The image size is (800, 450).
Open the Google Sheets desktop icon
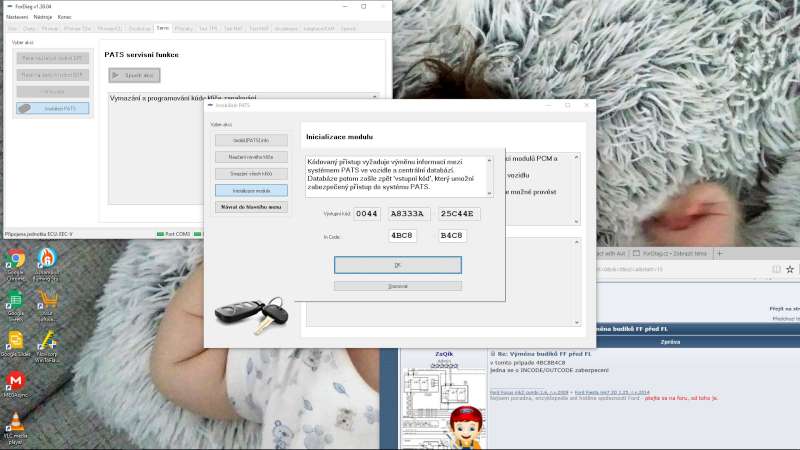(14, 300)
